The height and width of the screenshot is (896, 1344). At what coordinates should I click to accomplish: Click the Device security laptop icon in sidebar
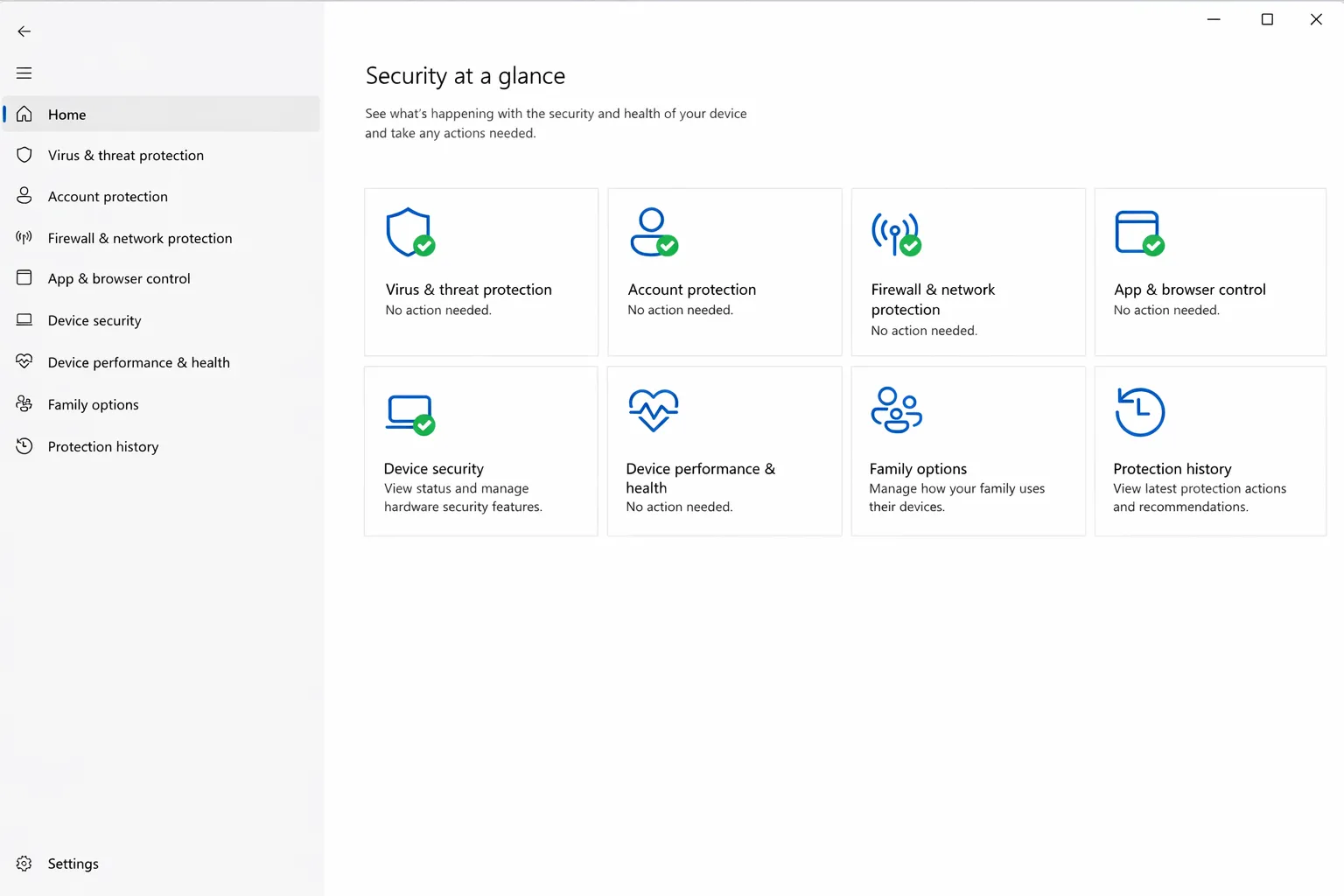coord(24,320)
